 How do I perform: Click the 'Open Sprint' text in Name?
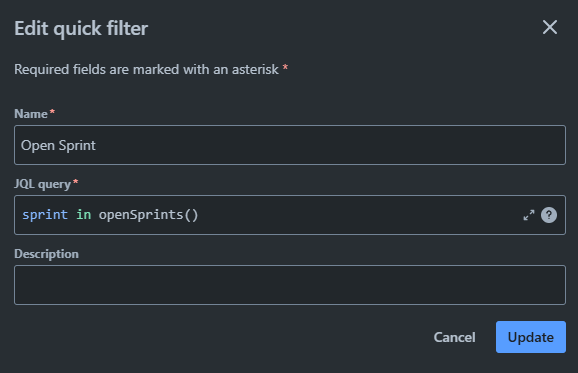tap(58, 146)
